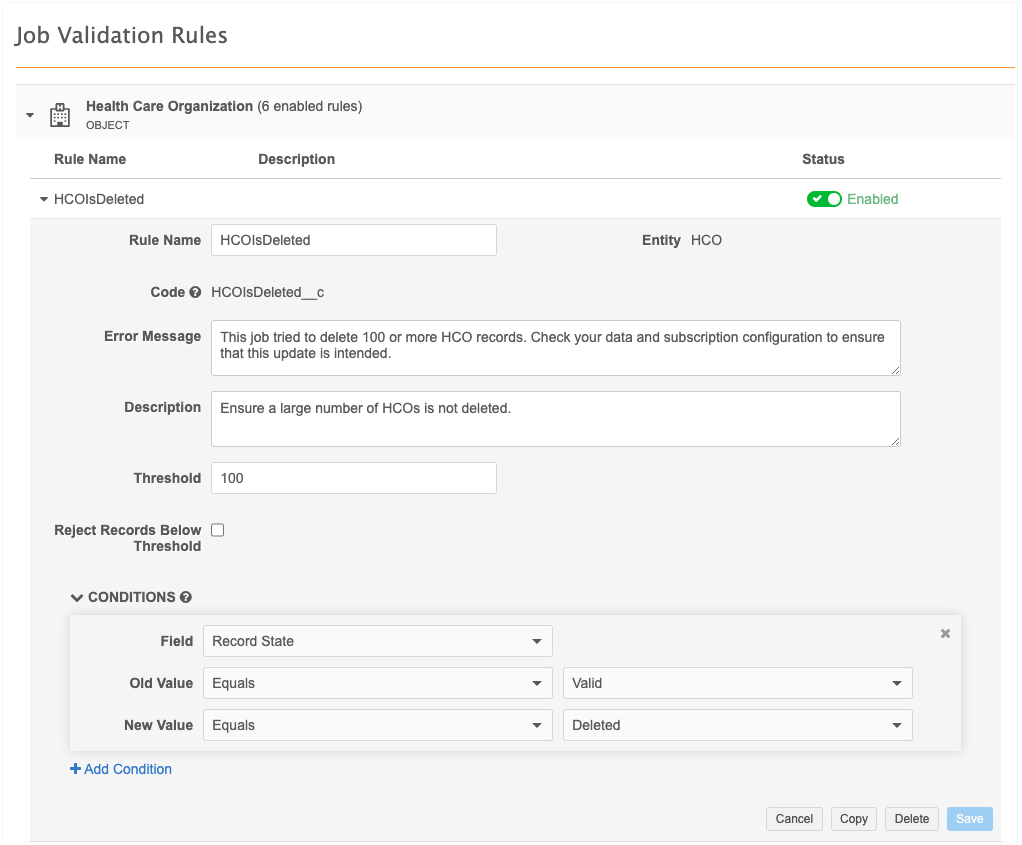Collapse the Health Care Organization section
This screenshot has height=845, width=1022.
point(30,115)
